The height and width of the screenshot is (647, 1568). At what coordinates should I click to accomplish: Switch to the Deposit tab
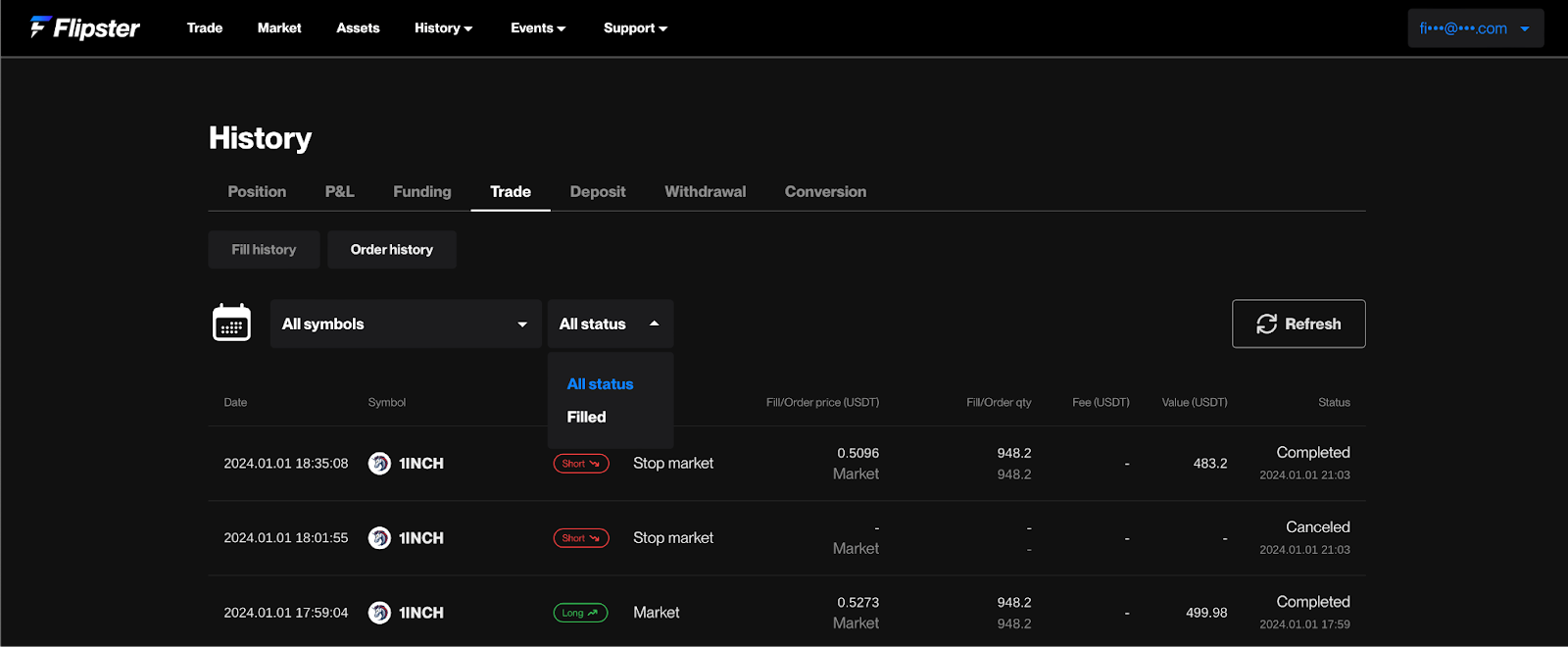click(598, 191)
